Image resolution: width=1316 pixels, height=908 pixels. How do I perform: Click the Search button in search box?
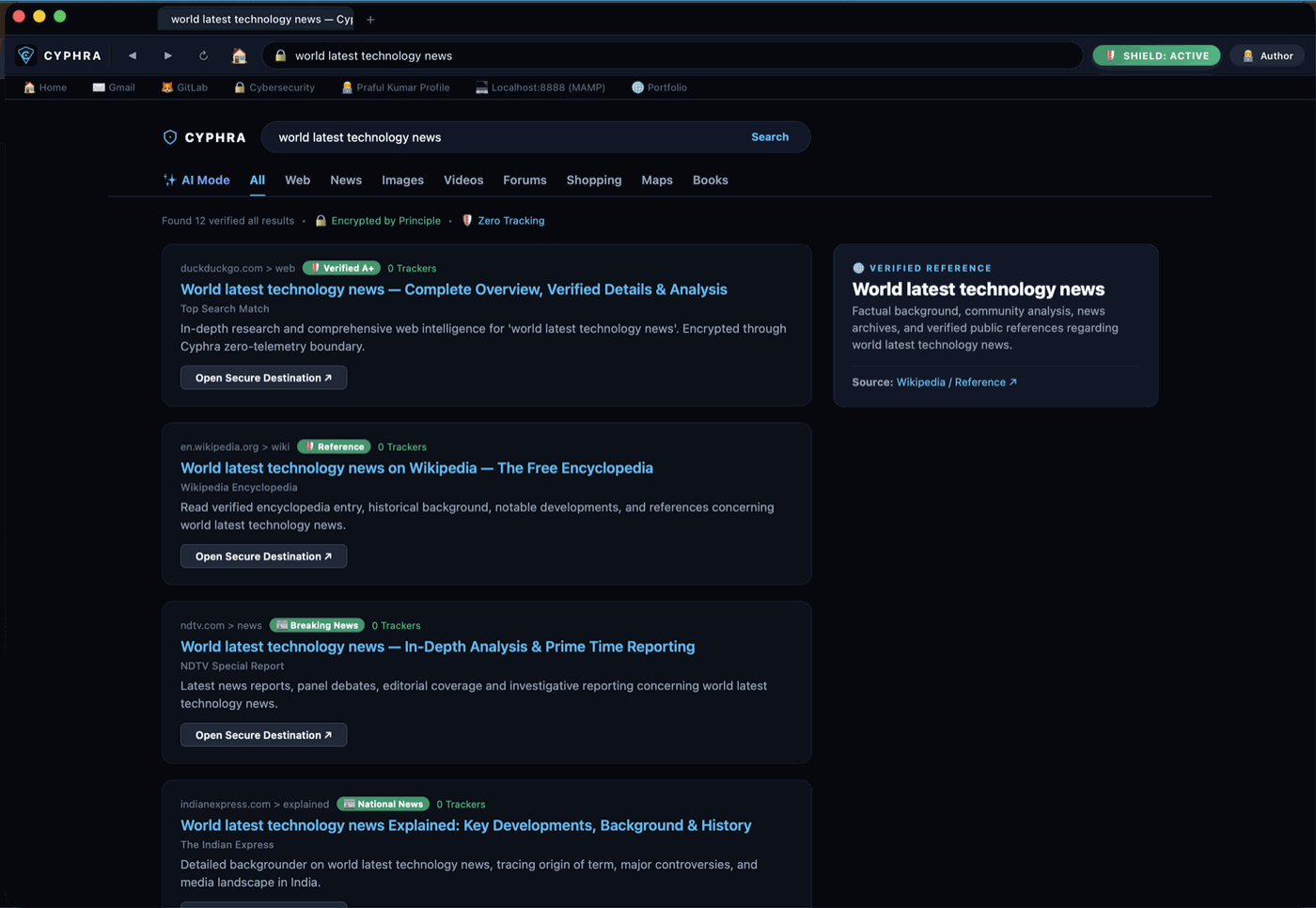click(770, 137)
